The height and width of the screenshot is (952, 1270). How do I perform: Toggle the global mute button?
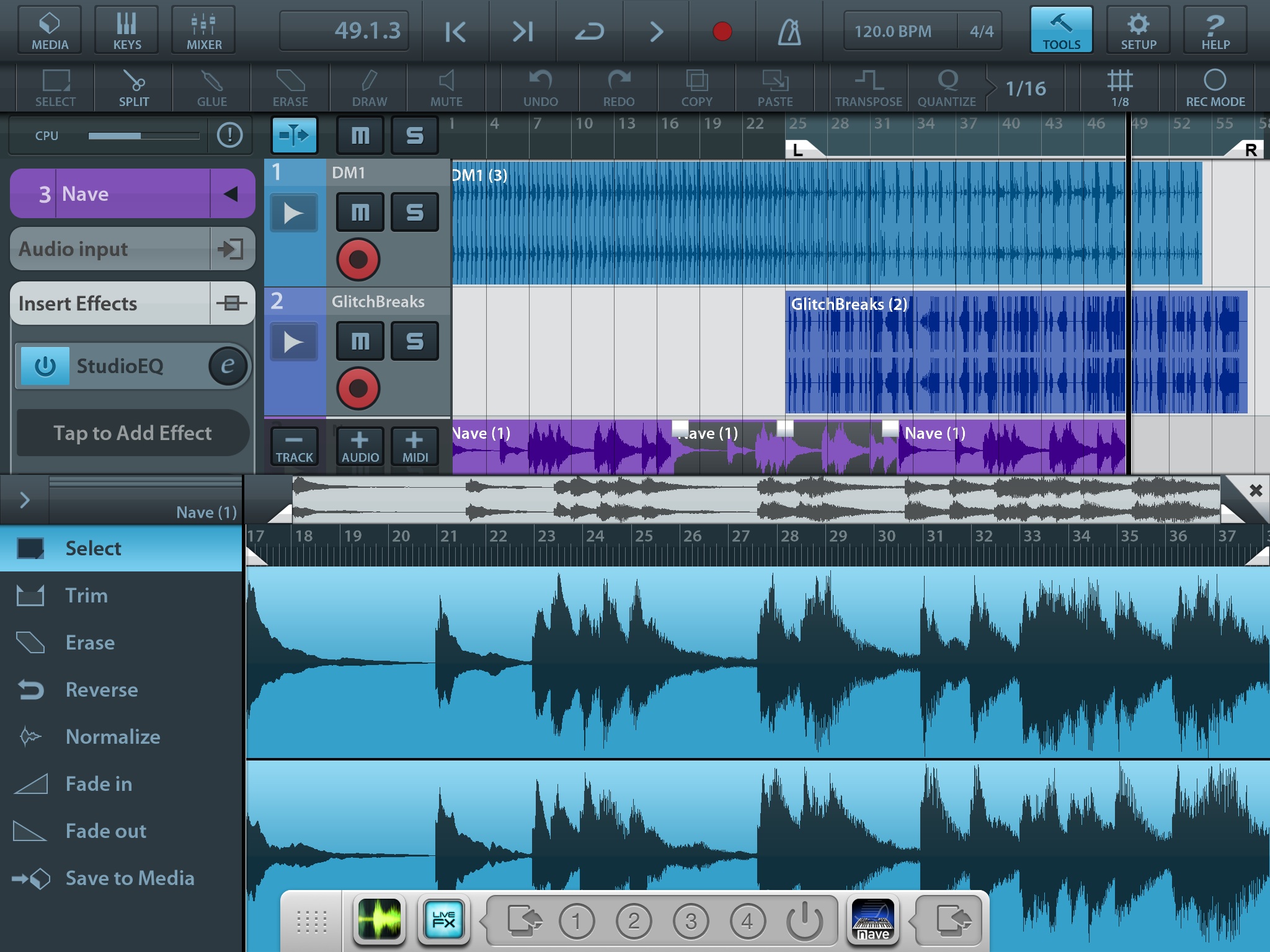tap(360, 134)
